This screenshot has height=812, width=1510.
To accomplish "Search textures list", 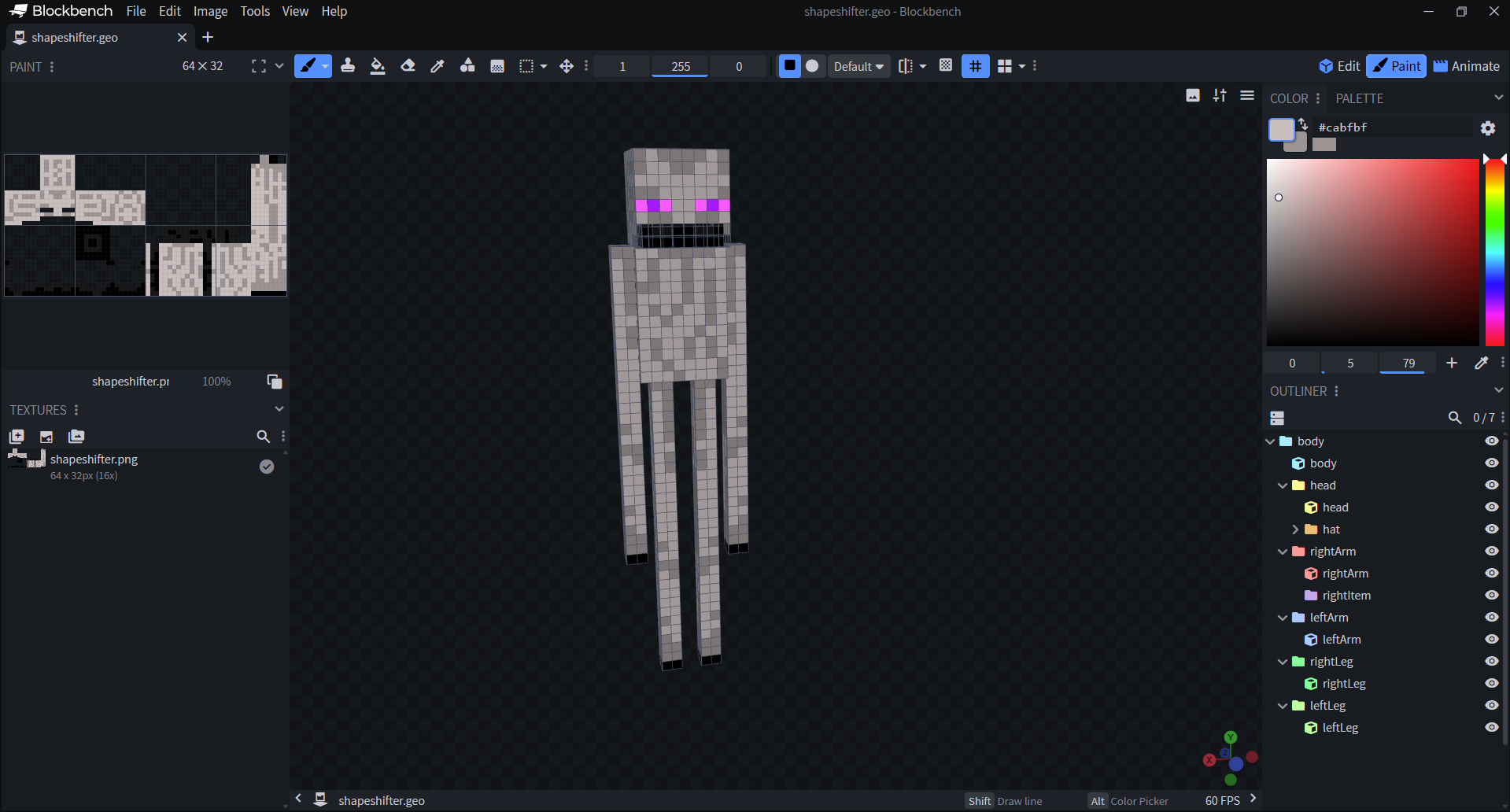I will pos(263,436).
